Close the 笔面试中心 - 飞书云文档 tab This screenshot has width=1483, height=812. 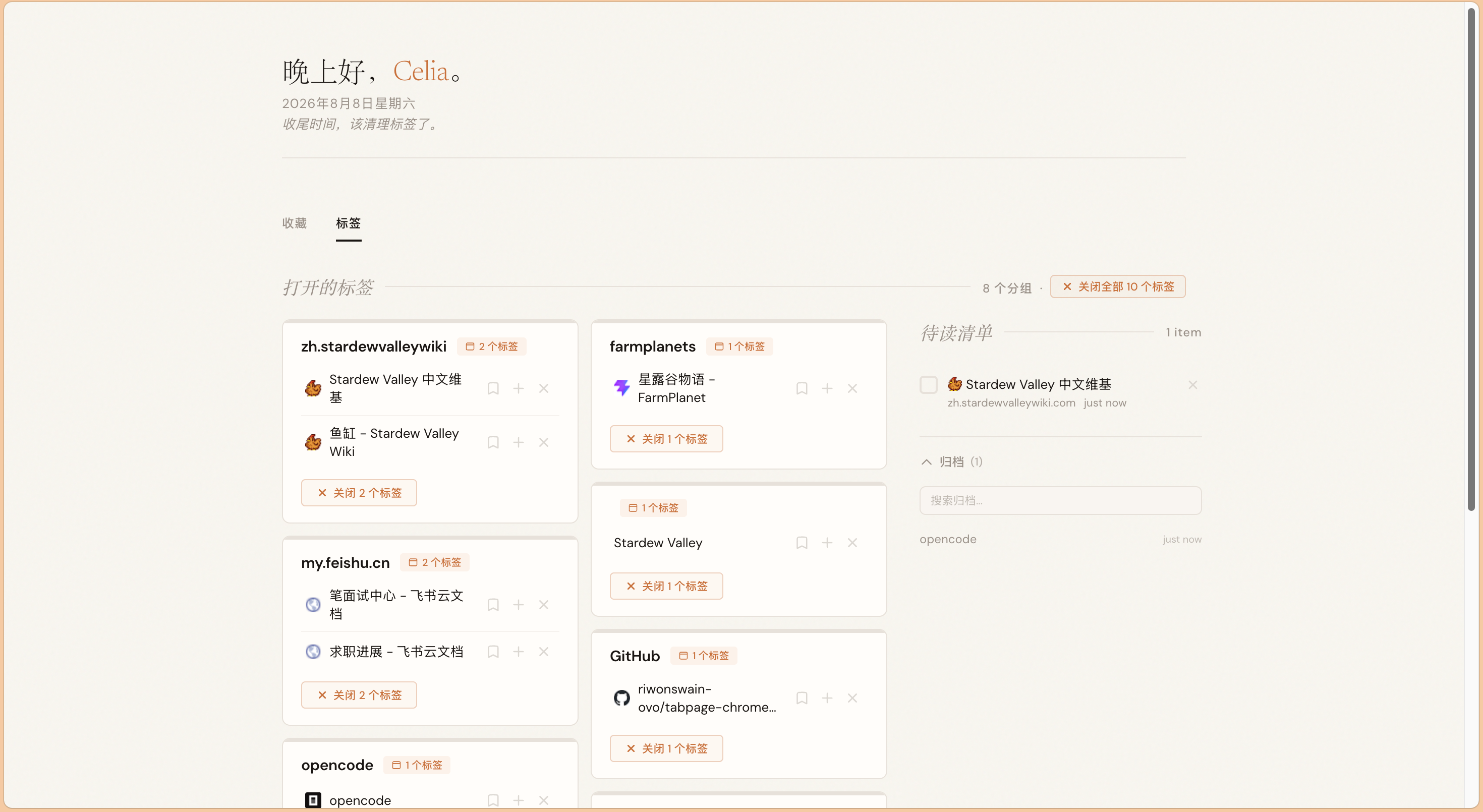point(543,604)
